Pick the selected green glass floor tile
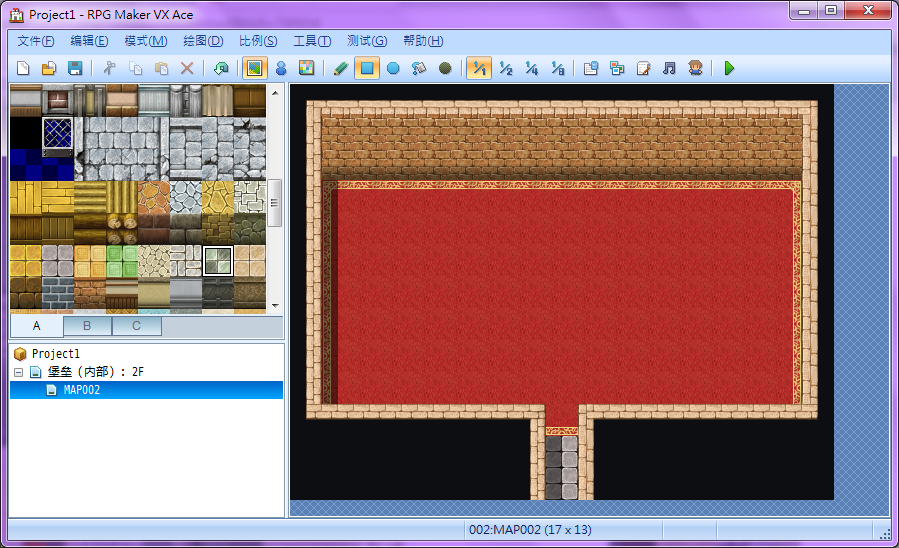This screenshot has width=899, height=548. [x=218, y=261]
